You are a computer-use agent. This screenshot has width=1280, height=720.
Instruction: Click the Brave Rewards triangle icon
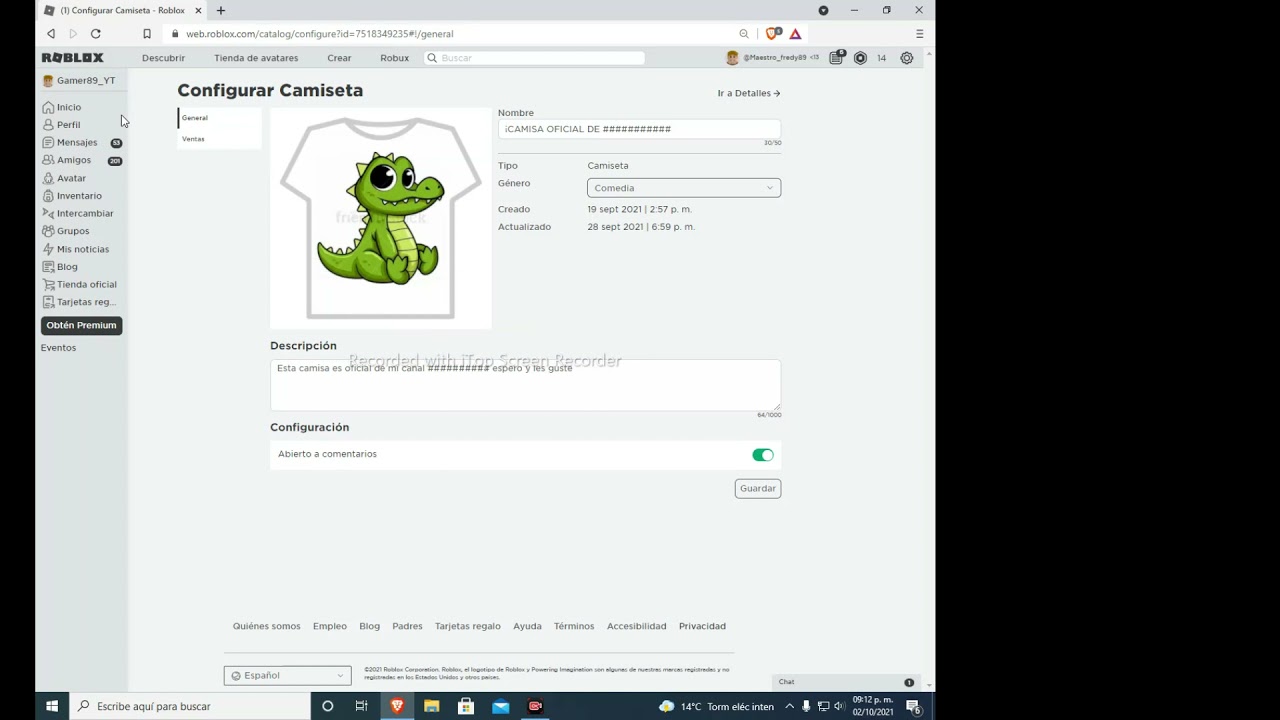pyautogui.click(x=795, y=33)
